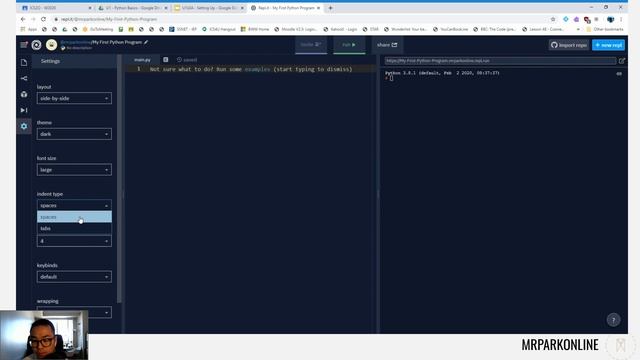Click the help question mark button
This screenshot has width=640, height=360.
pyautogui.click(x=613, y=320)
